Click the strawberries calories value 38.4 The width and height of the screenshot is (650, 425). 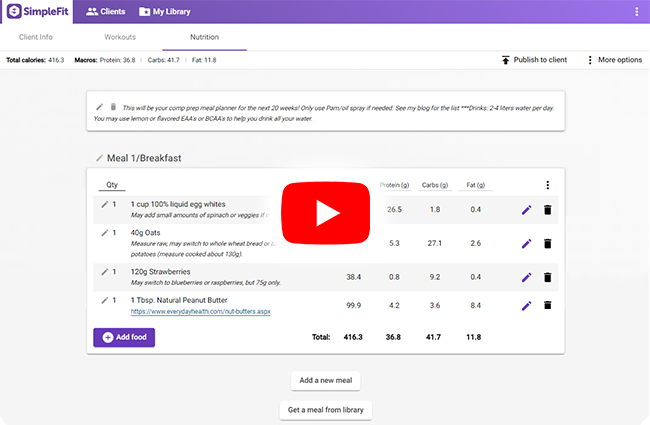(x=354, y=277)
